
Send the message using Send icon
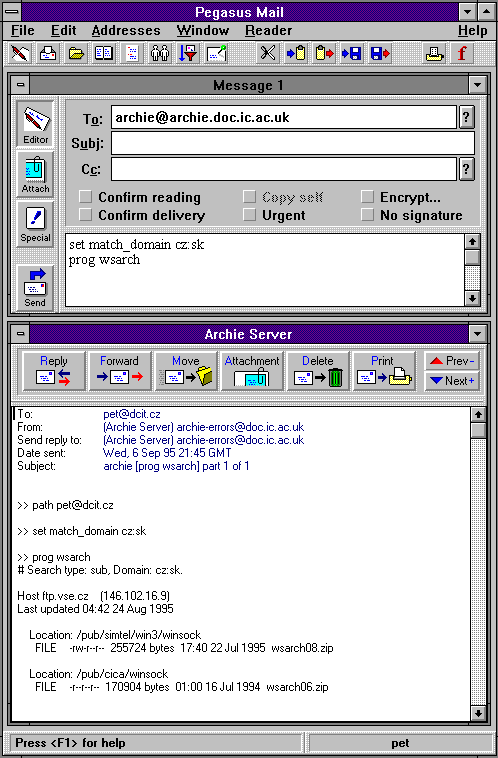pos(35,288)
